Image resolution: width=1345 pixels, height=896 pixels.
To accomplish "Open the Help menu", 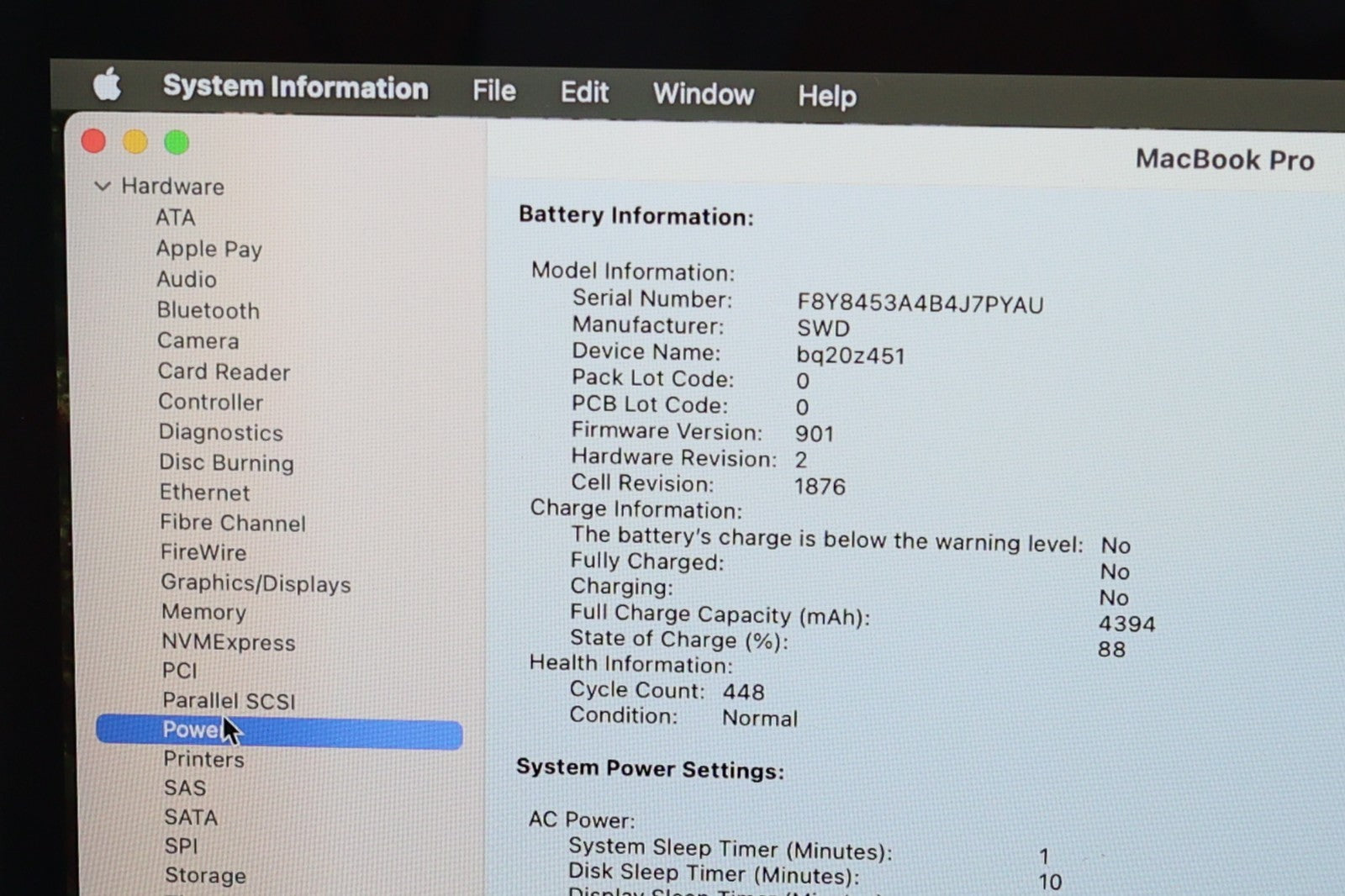I will [826, 97].
